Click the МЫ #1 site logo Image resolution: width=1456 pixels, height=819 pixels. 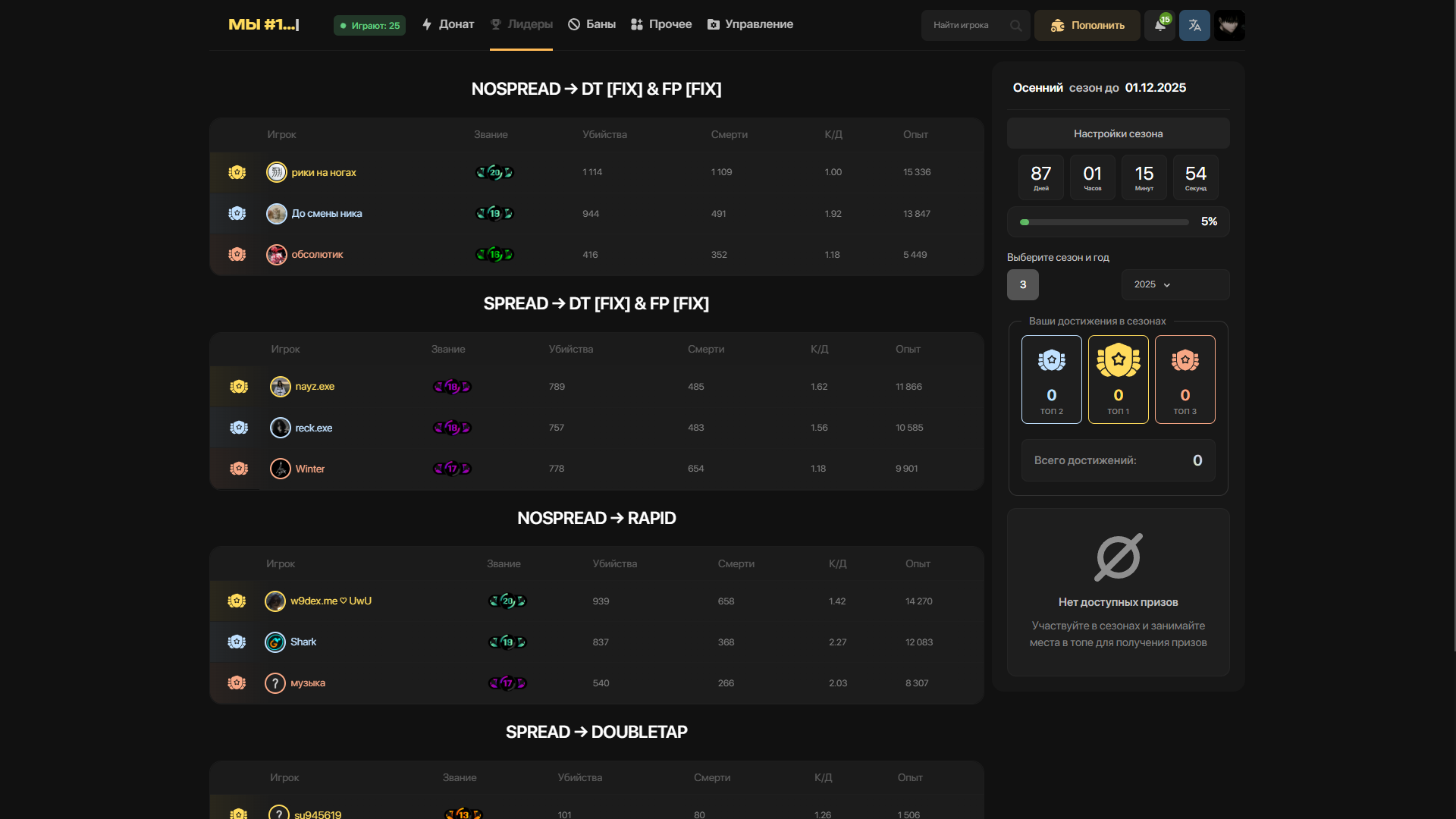pyautogui.click(x=264, y=24)
